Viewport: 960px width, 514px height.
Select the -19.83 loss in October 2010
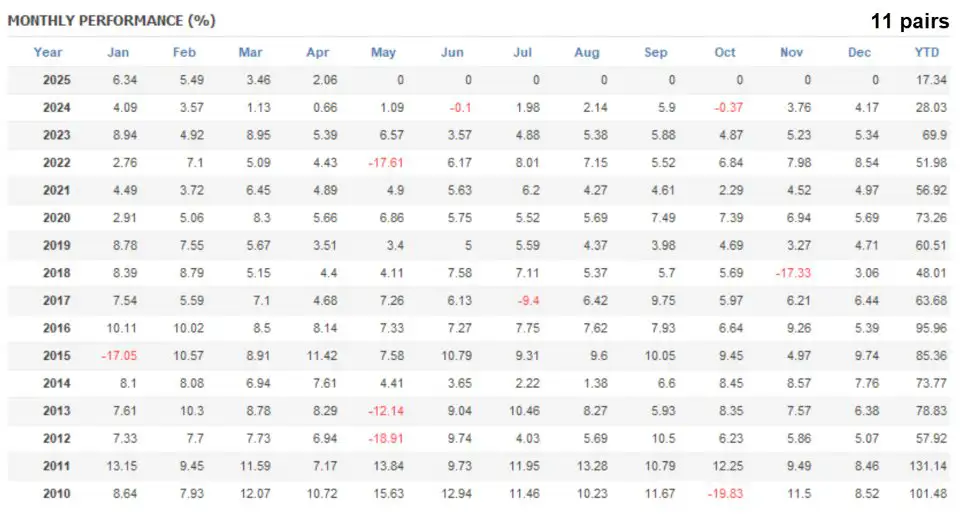point(725,492)
